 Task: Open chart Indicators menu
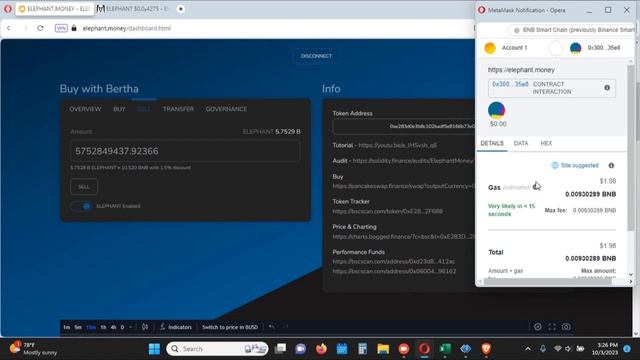tap(176, 327)
